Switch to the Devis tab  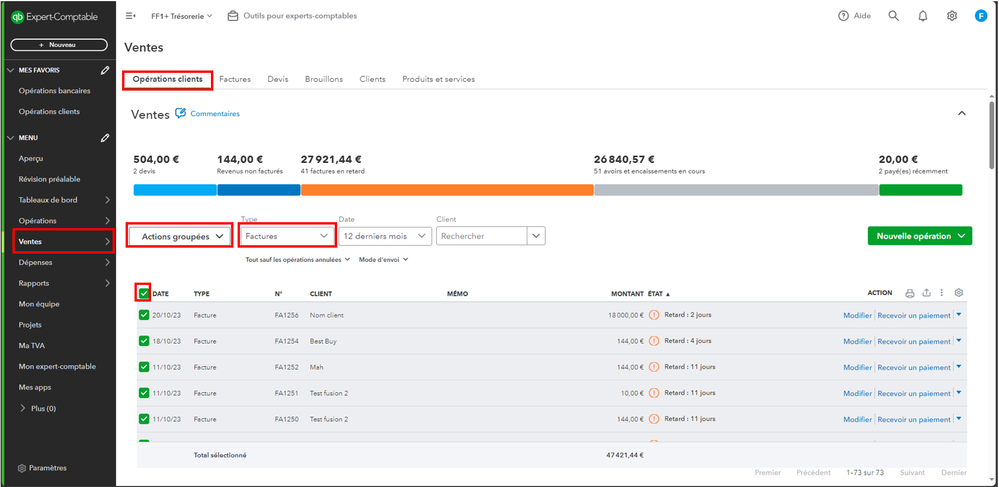tap(278, 79)
